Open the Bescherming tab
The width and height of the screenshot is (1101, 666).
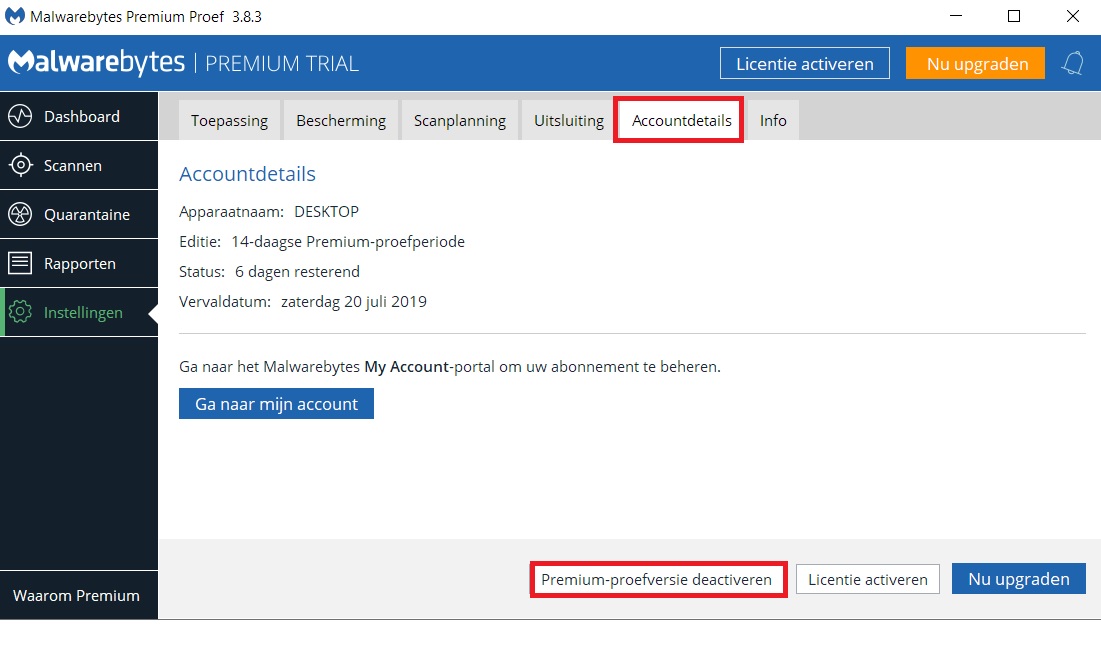(341, 120)
